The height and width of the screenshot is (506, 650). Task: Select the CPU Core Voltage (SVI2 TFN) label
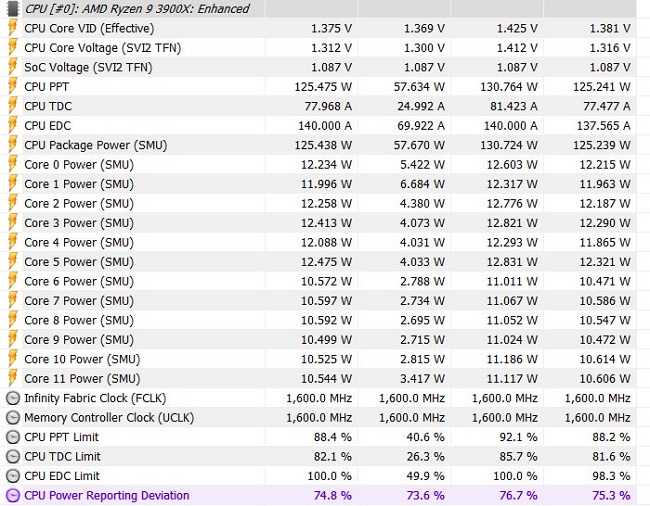[x=103, y=48]
